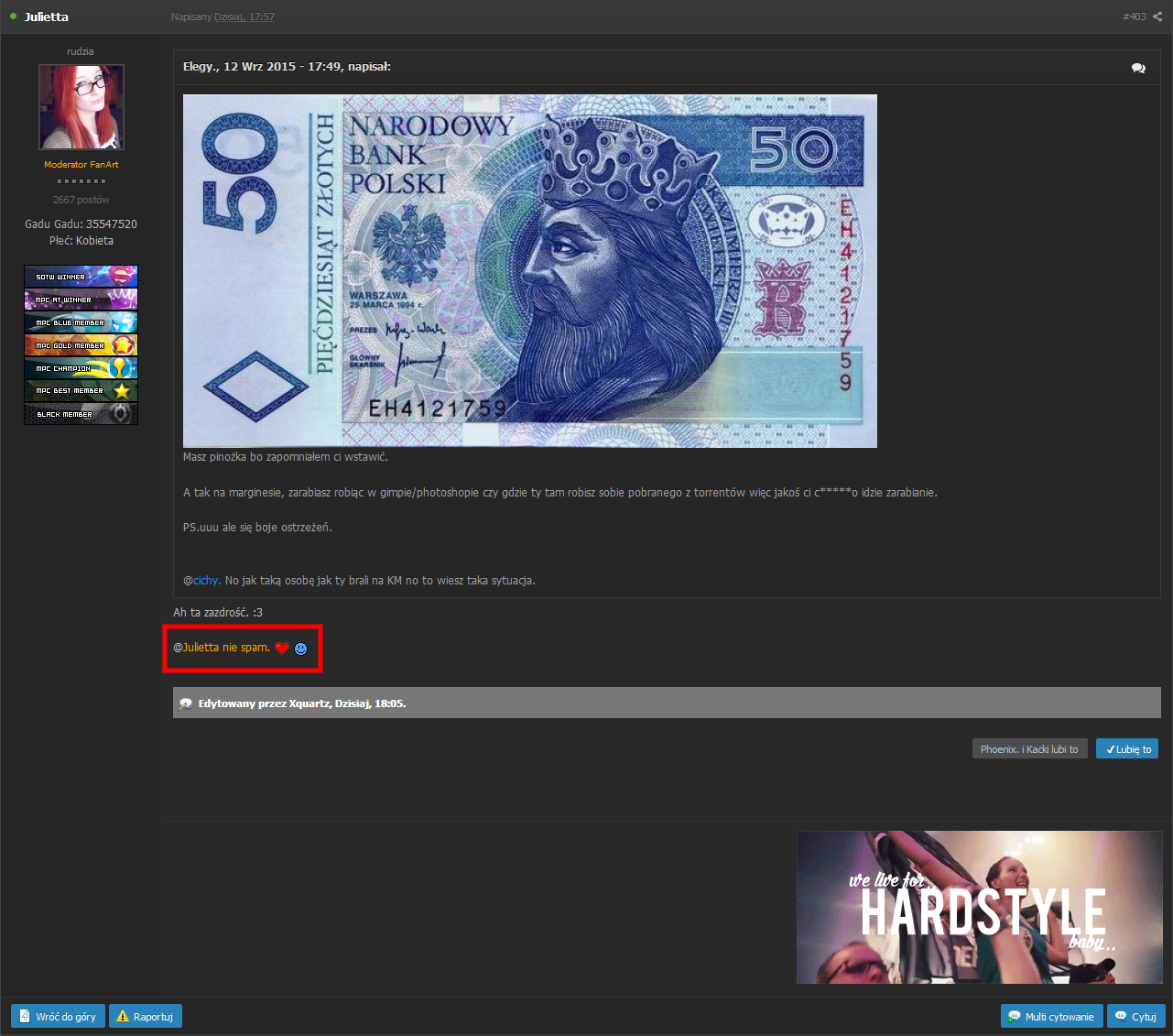Click 'Masz pinożka bo zapomniałem ci wstawić.' quote line
The height and width of the screenshot is (1036, 1173).
(x=286, y=456)
